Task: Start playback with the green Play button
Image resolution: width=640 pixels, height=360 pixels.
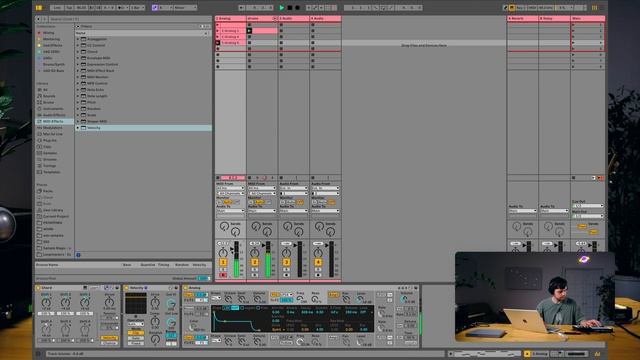Action: click(x=282, y=7)
